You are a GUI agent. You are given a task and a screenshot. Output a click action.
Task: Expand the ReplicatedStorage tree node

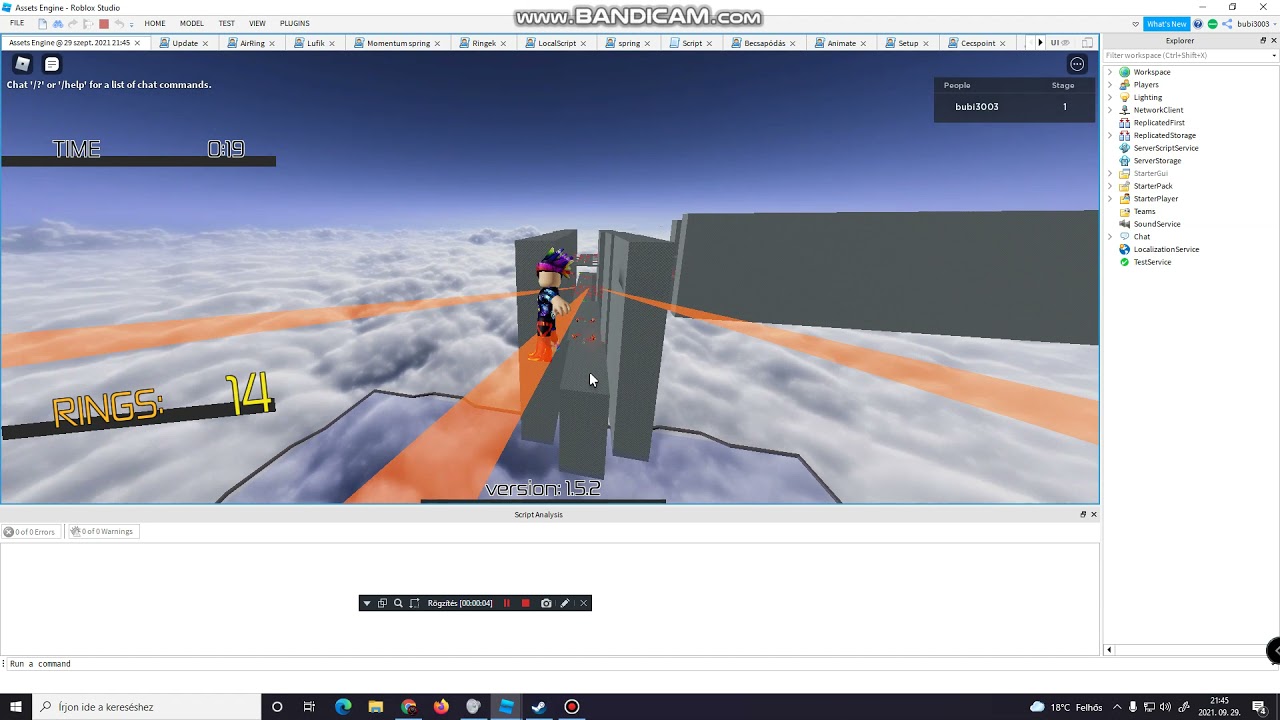[1110, 135]
